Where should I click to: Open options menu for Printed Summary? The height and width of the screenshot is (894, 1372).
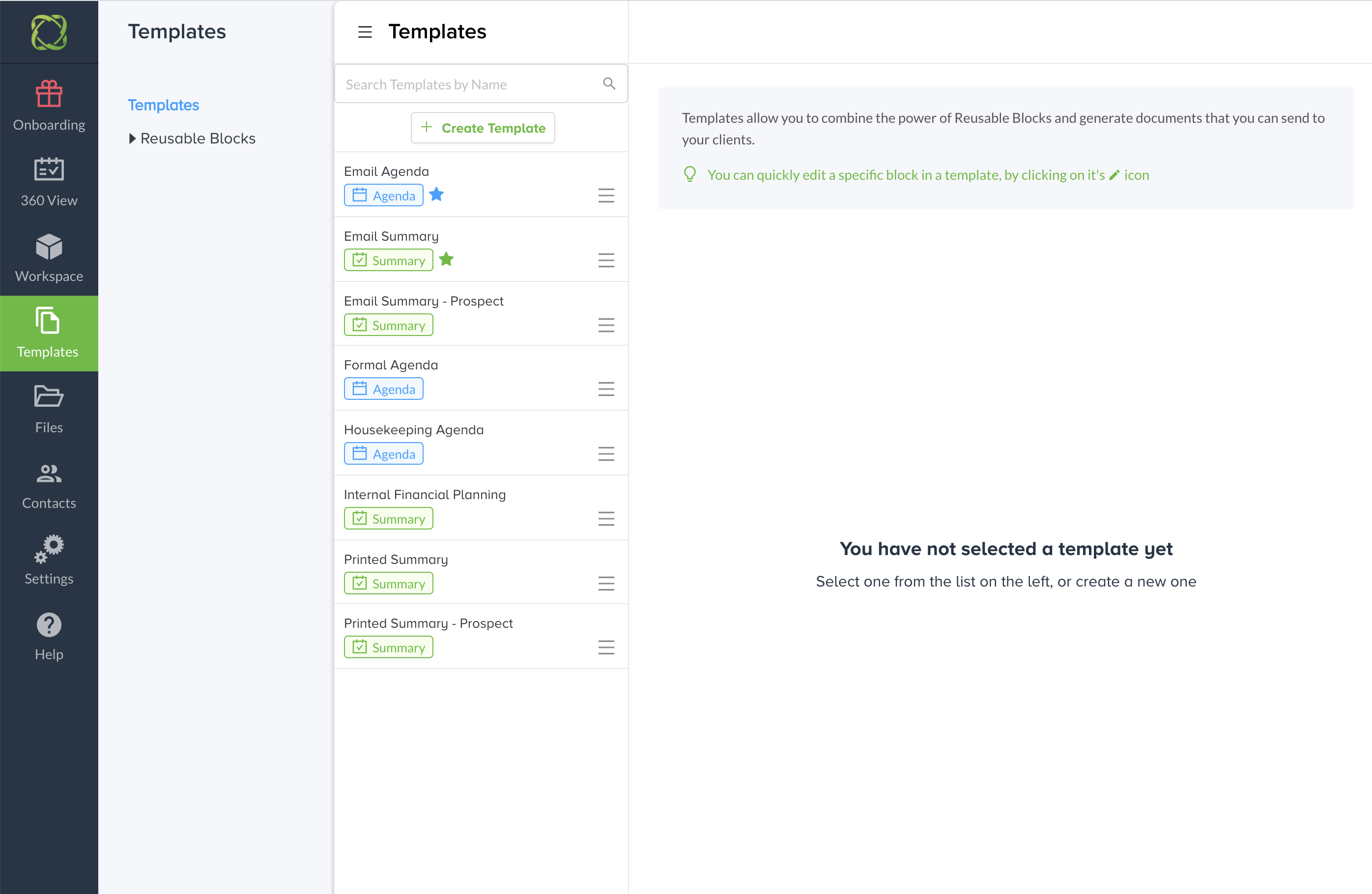(x=606, y=584)
